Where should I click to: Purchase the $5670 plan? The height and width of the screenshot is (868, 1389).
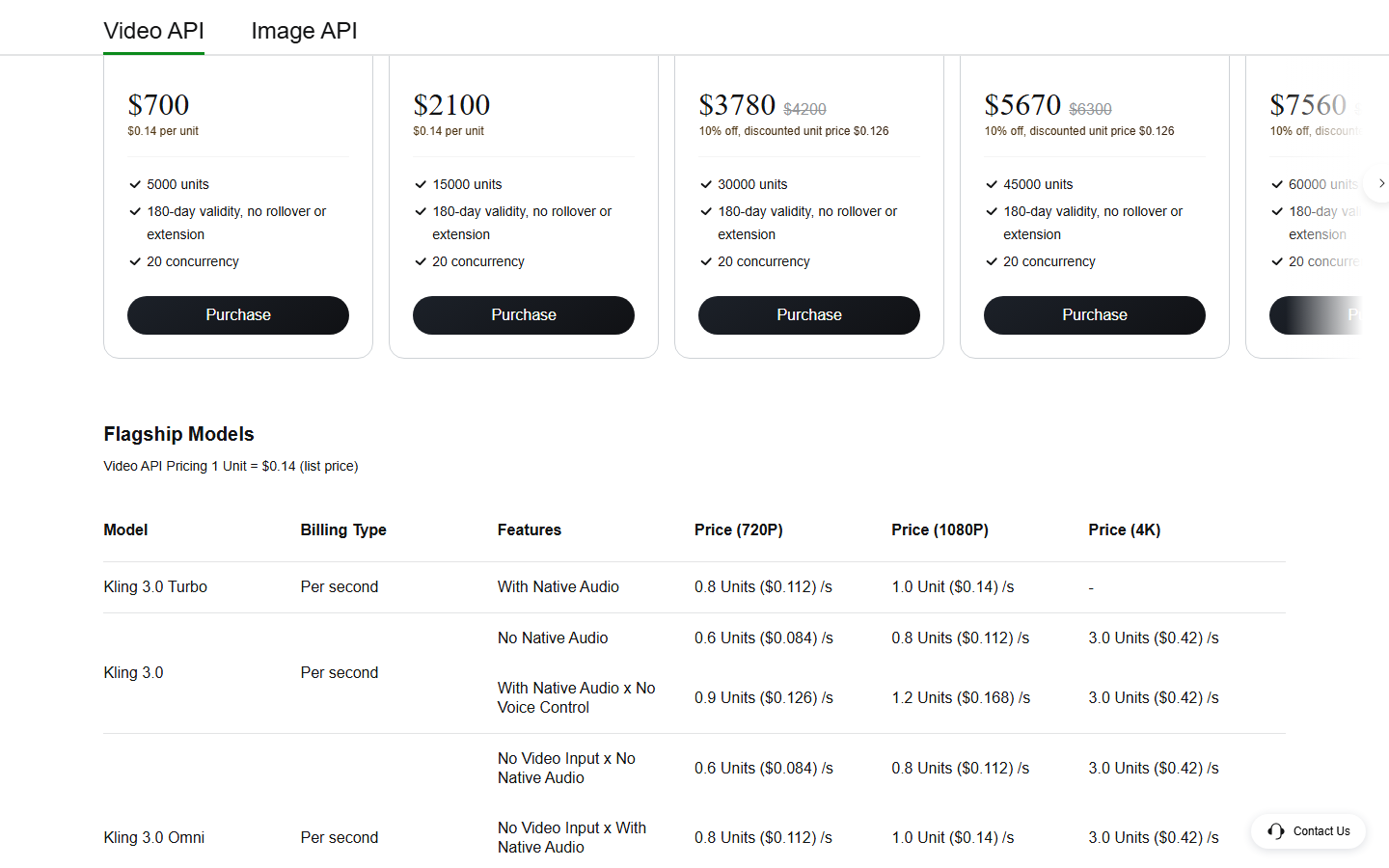pyautogui.click(x=1095, y=315)
